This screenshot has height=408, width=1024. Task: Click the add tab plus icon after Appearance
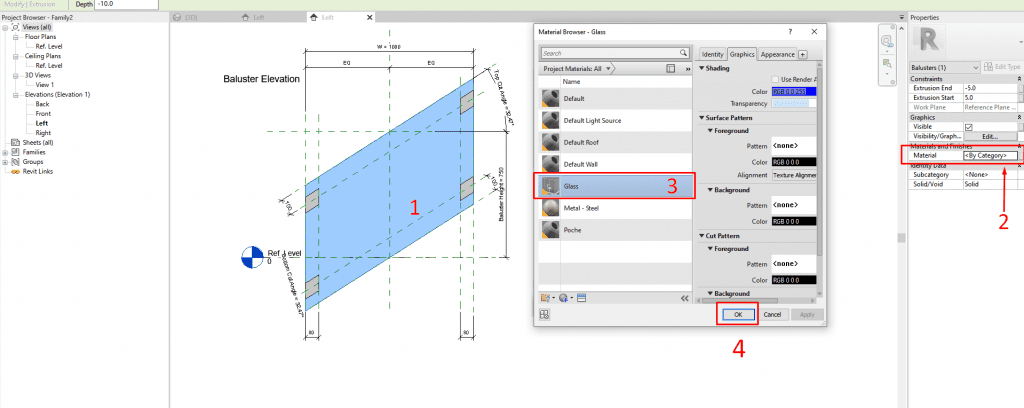(x=802, y=54)
